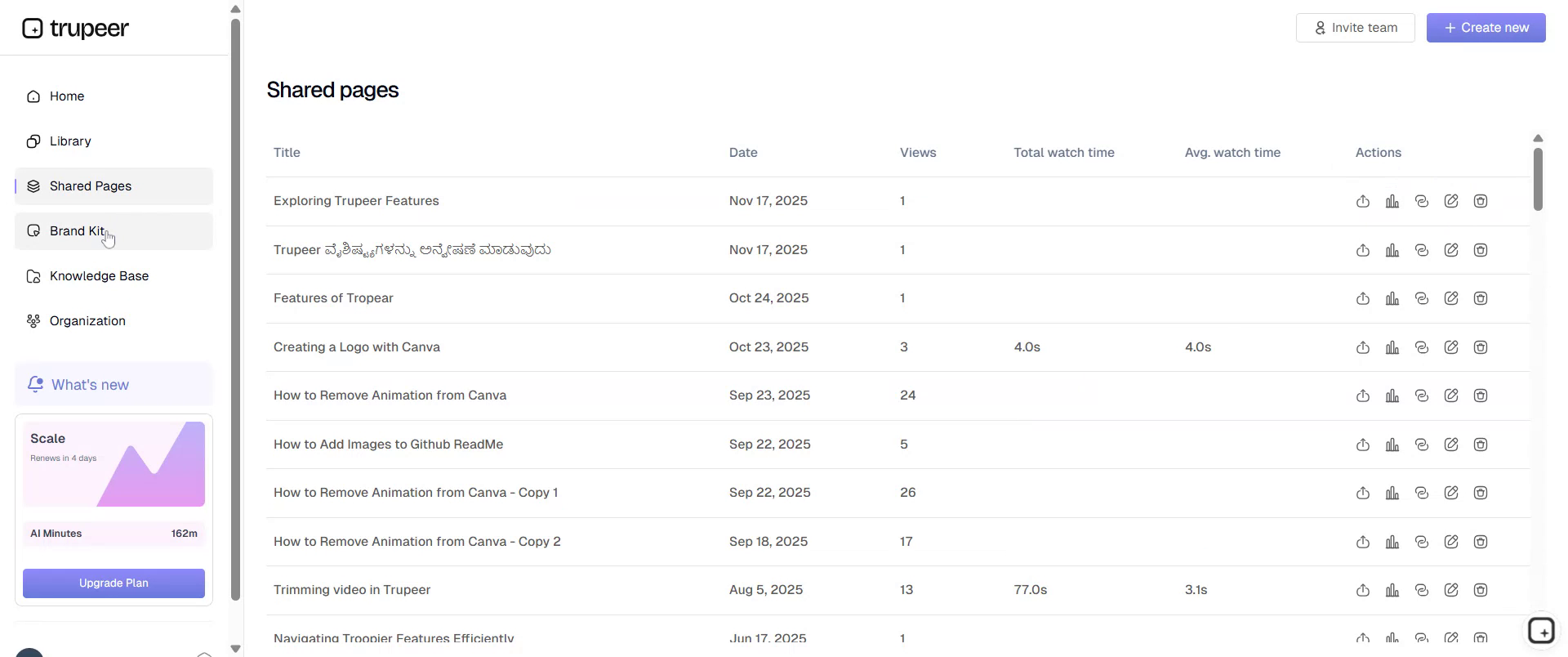The height and width of the screenshot is (657, 1568).
Task: Open the Organization section
Action: pos(114,321)
